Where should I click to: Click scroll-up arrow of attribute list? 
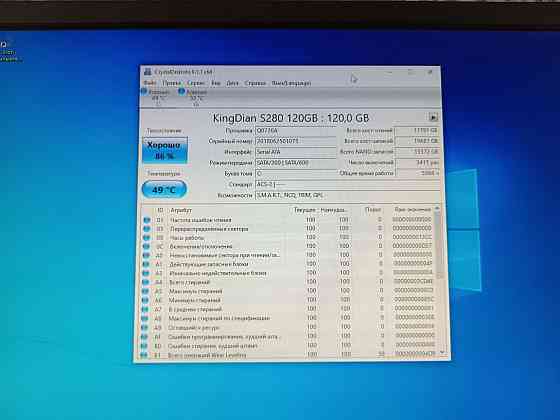tap(437, 209)
